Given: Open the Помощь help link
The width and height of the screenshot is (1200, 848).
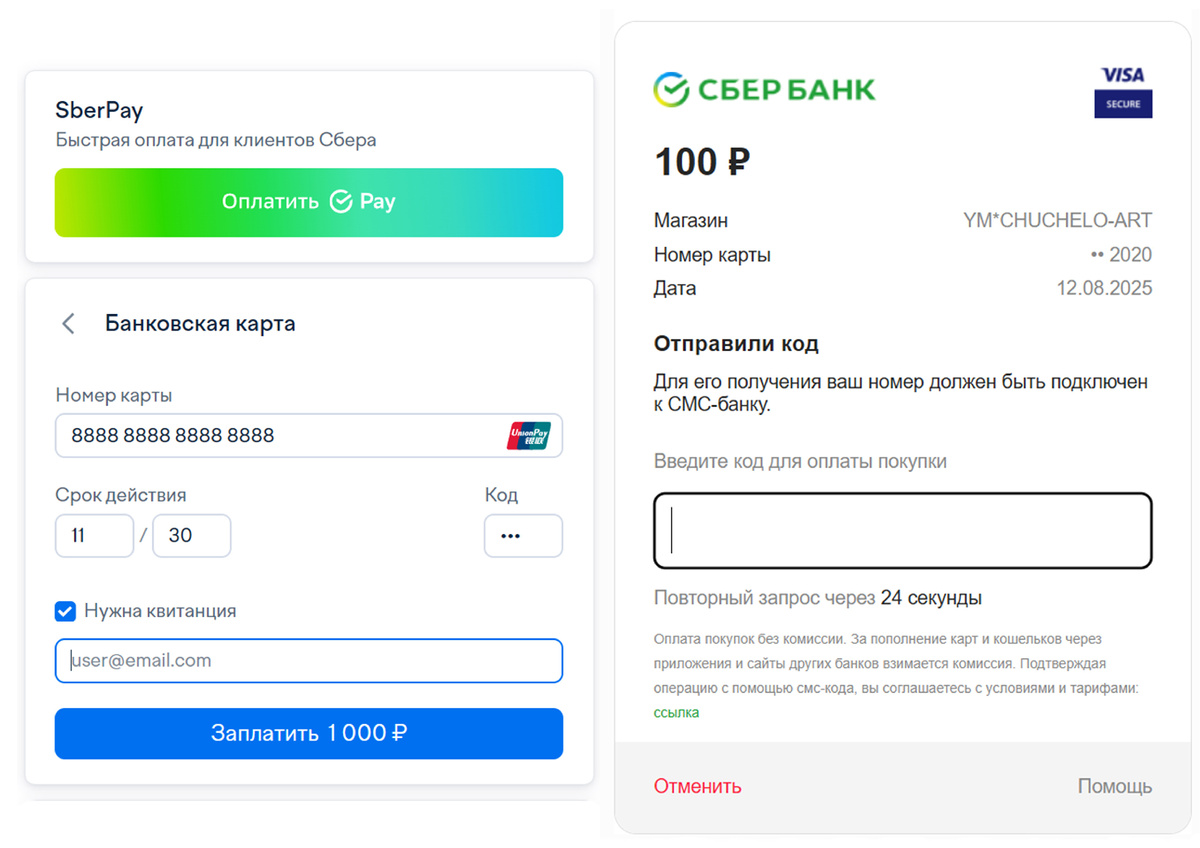Looking at the screenshot, I should 1115,786.
